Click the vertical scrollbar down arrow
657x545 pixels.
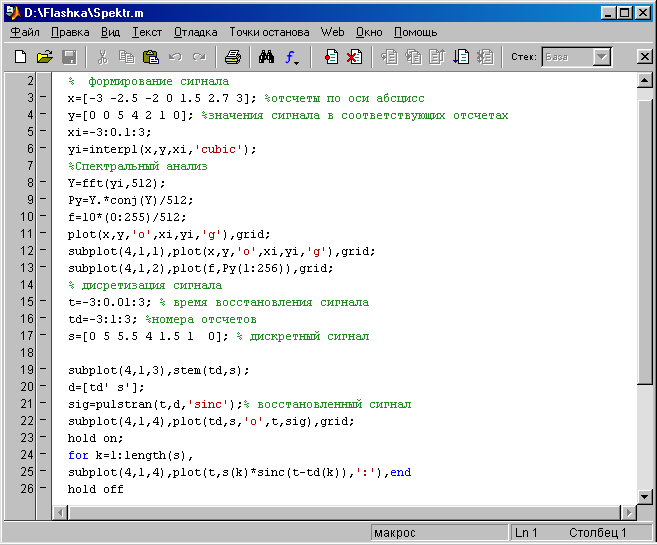coord(644,497)
